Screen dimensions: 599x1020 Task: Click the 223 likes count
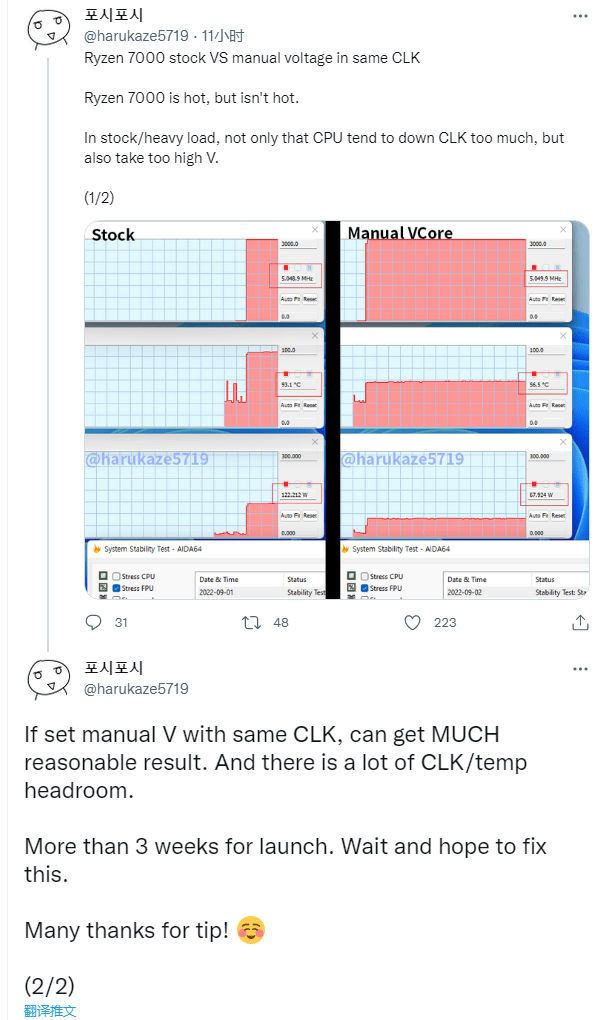(445, 623)
